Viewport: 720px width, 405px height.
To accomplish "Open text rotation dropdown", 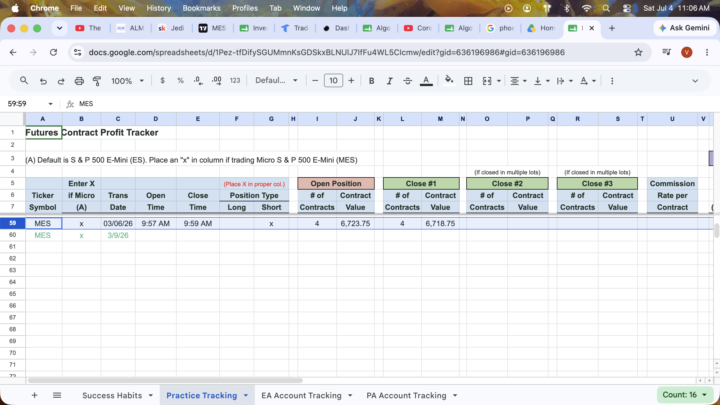I will 587,81.
